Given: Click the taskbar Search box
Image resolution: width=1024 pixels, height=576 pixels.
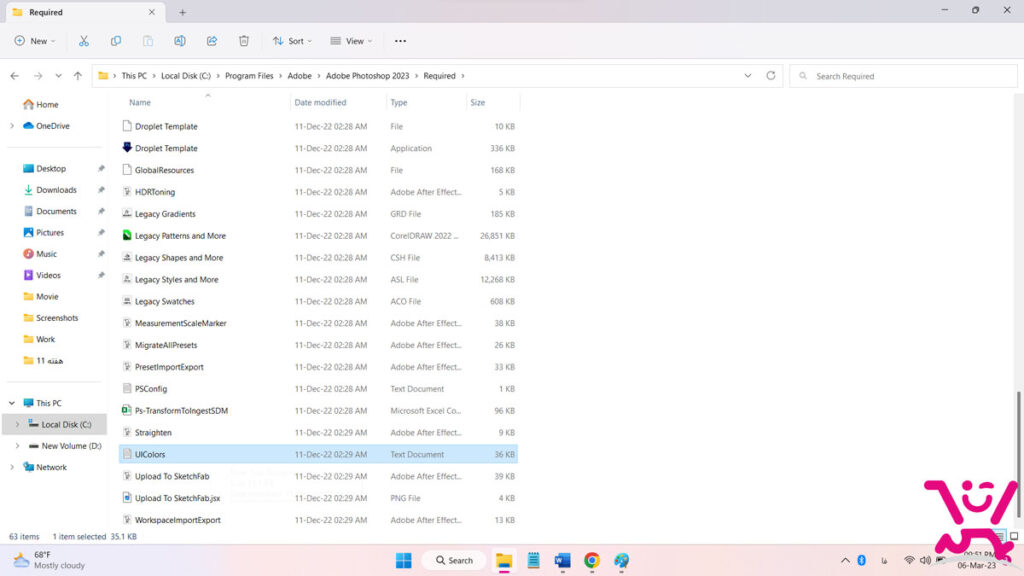Looking at the screenshot, I should pyautogui.click(x=454, y=560).
